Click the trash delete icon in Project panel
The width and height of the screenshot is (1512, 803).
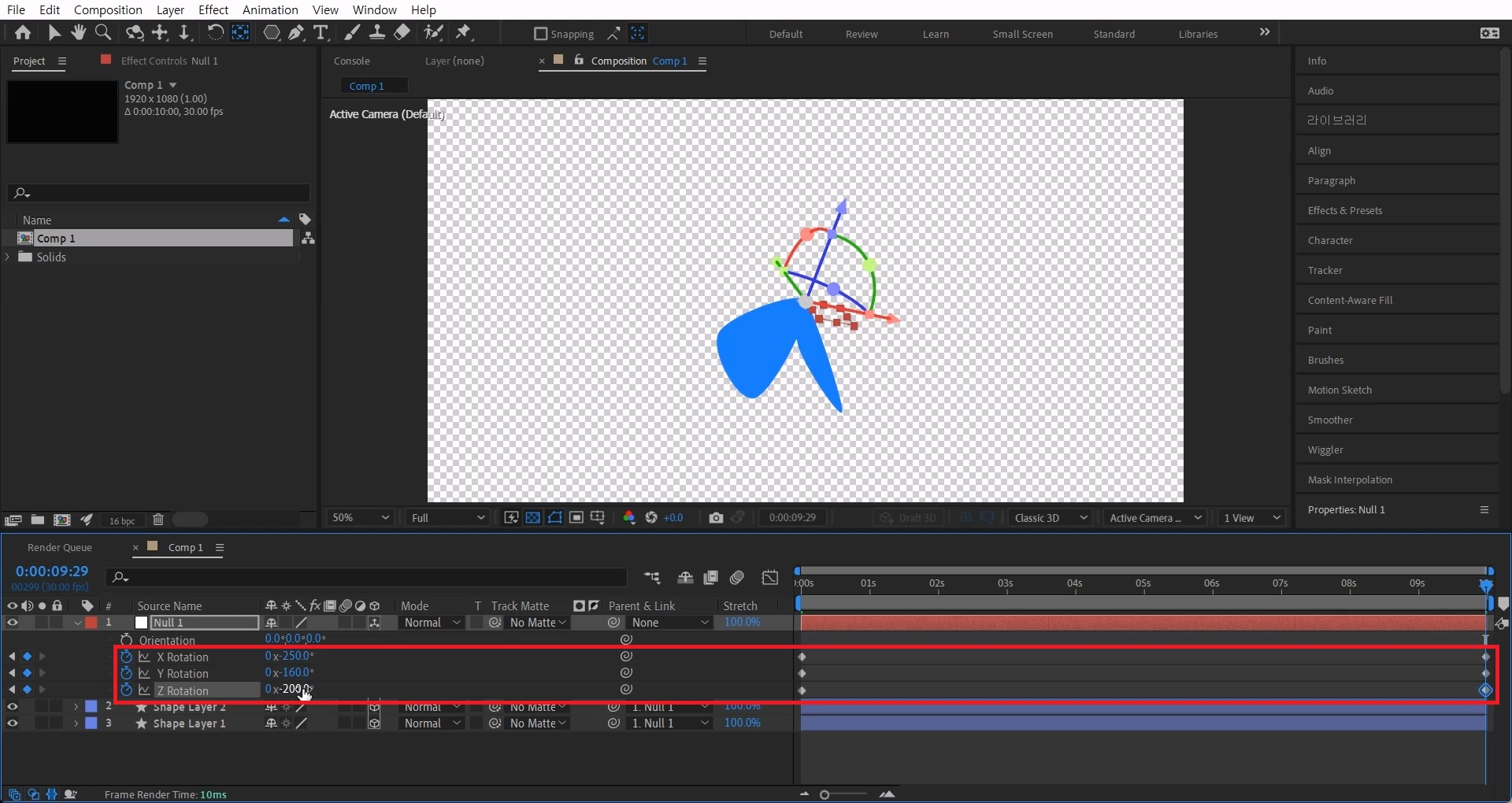pos(158,520)
